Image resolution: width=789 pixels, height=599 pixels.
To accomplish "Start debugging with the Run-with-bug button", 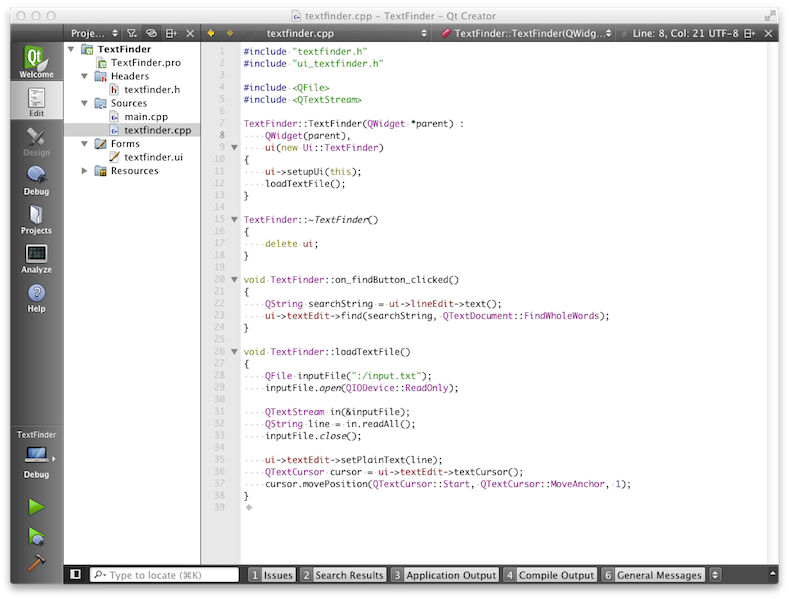I will click(36, 537).
